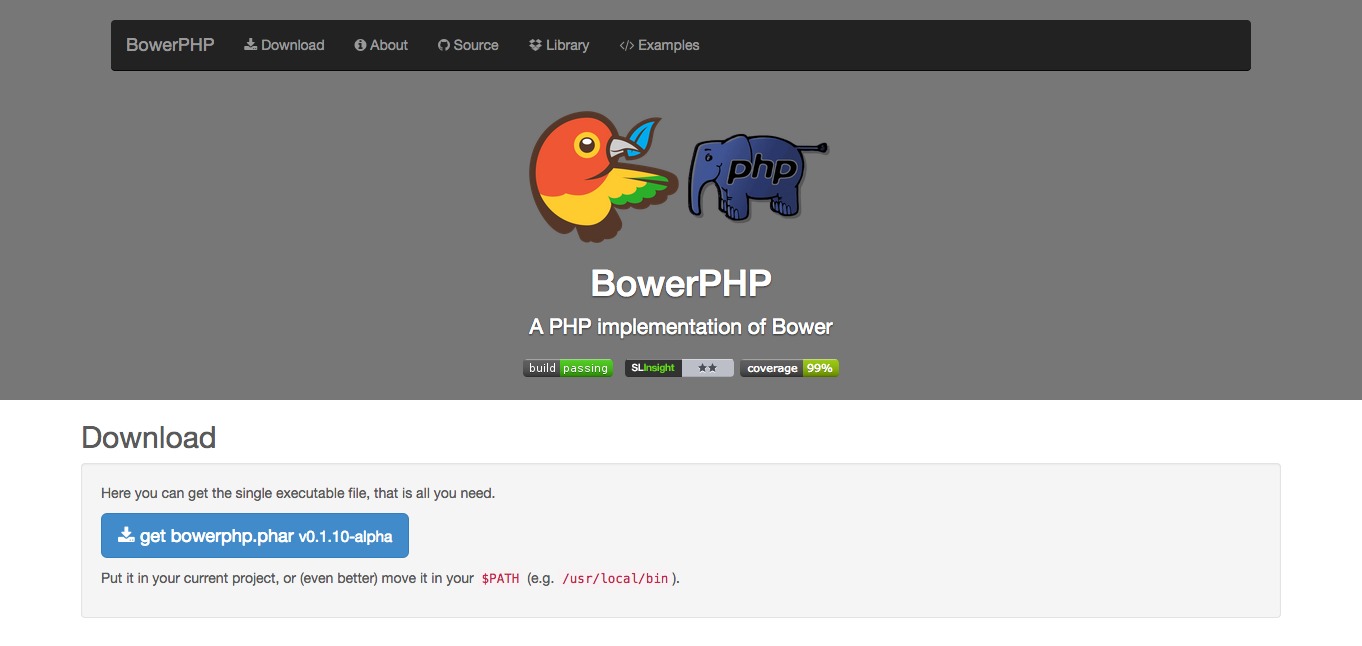Click the code brackets icon beside Examples
The height and width of the screenshot is (646, 1362).
point(627,45)
